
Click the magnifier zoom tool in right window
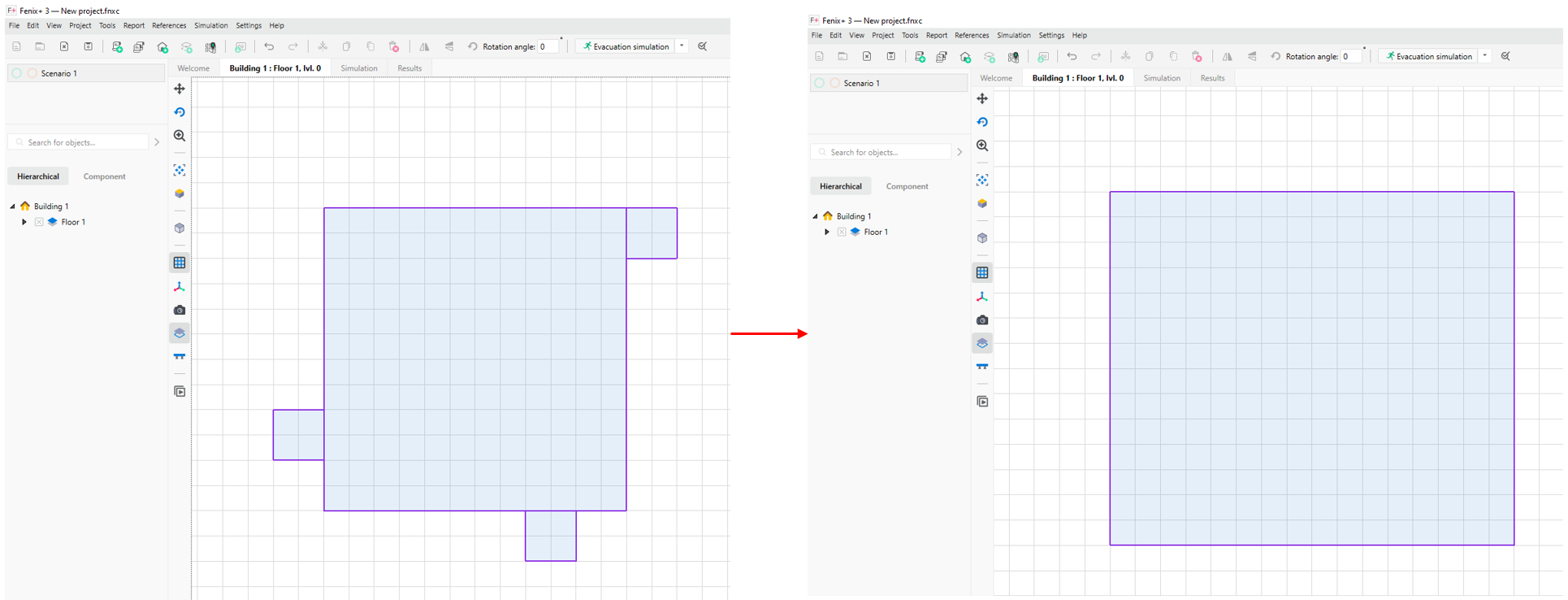tap(982, 146)
